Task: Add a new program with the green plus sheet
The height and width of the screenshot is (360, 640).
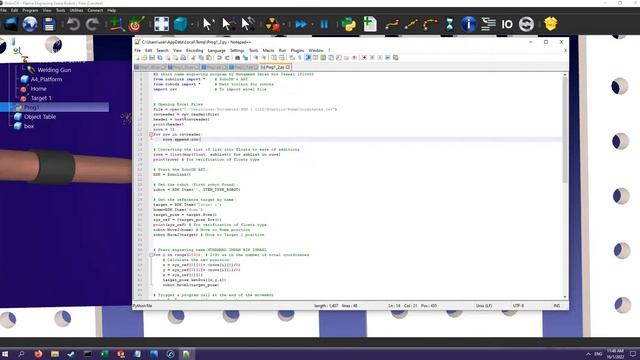Action: [x=370, y=24]
